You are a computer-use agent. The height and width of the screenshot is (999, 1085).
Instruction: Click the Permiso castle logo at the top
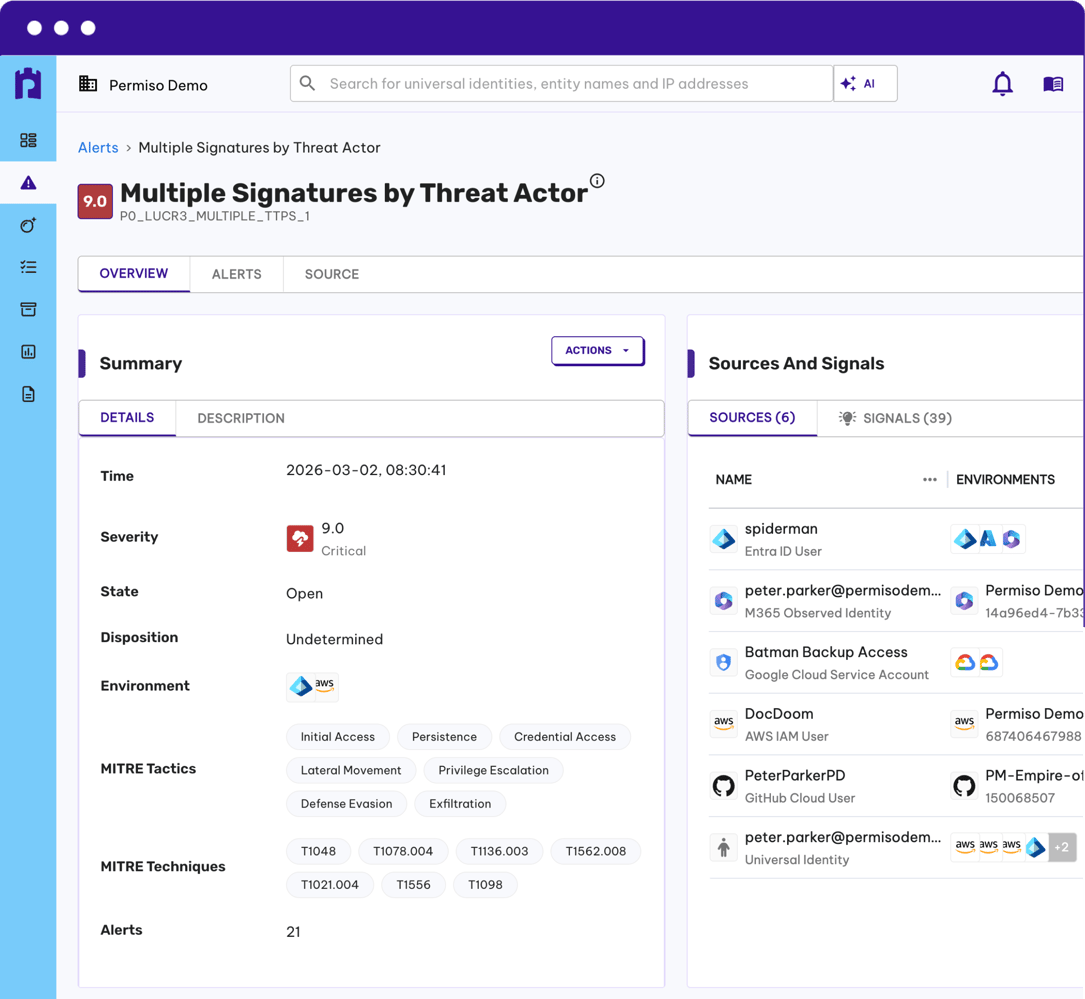(28, 84)
